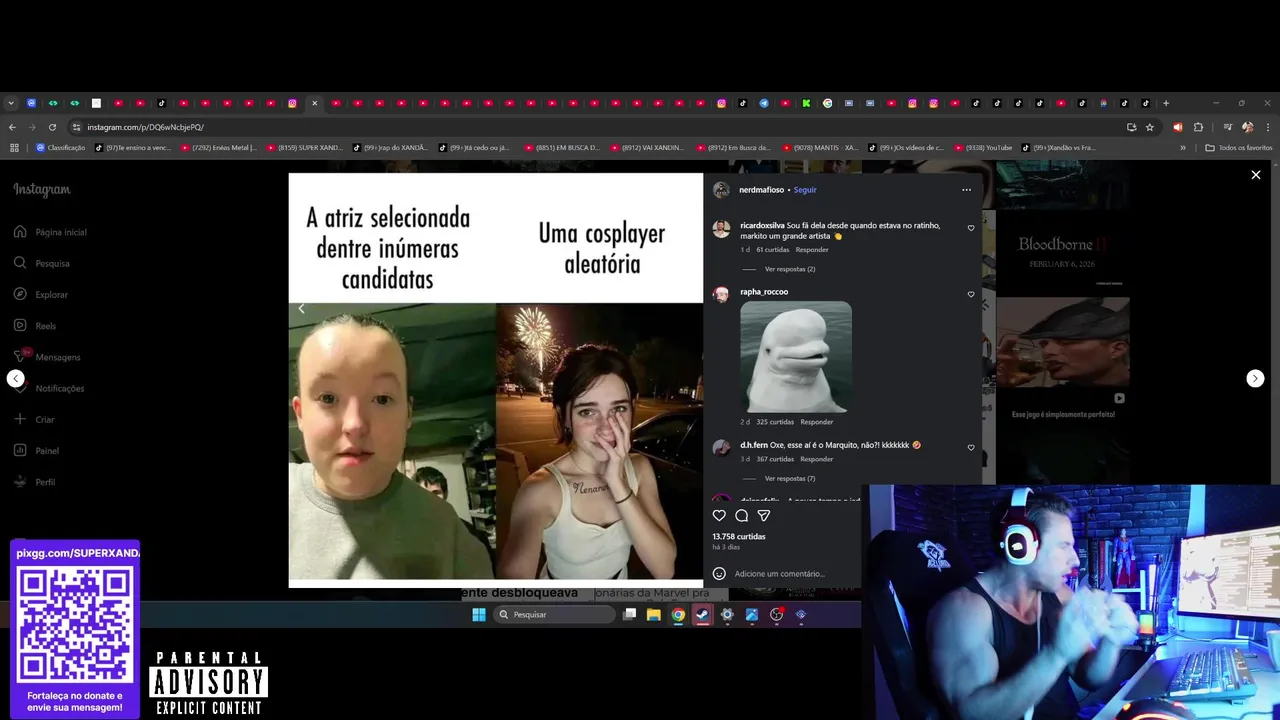Expand bookmarks overflow chevron

coord(1183,148)
